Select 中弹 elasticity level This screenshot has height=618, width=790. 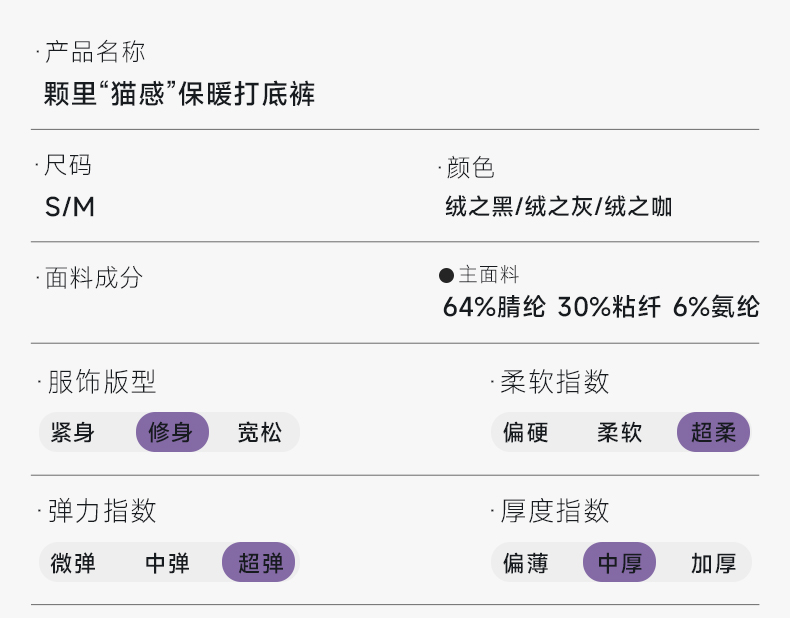point(167,563)
